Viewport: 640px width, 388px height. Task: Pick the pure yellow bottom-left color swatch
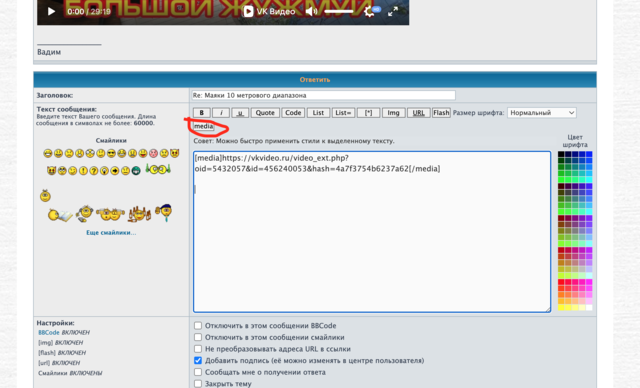pos(561,308)
